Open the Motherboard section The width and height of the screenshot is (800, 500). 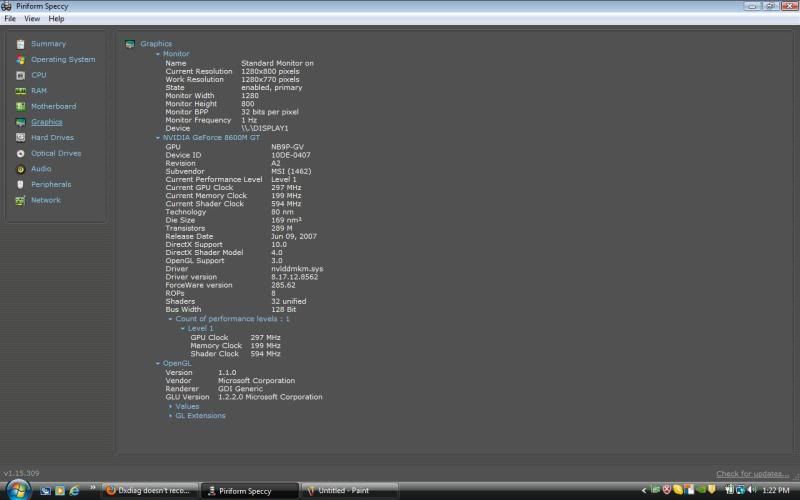click(54, 107)
